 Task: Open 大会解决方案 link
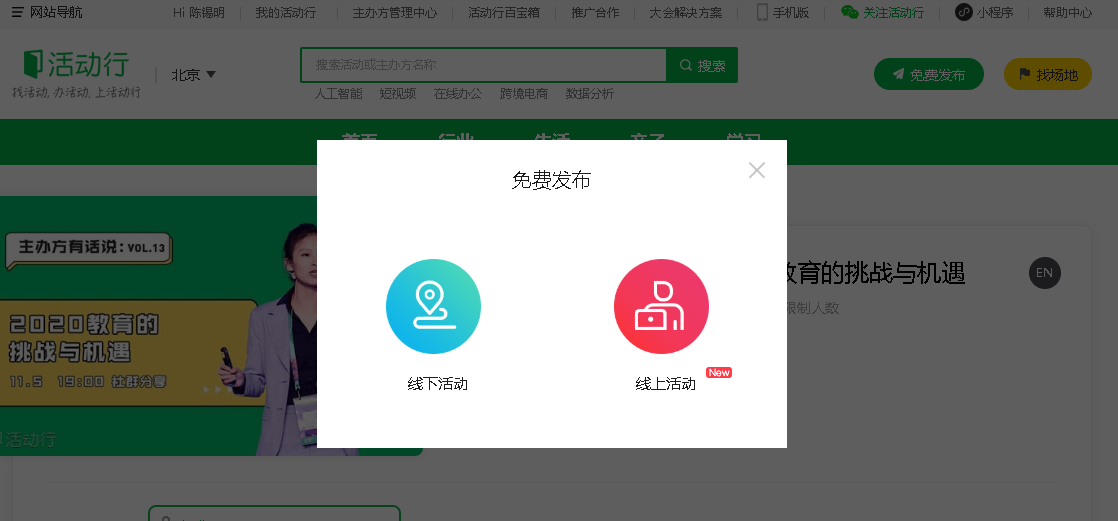(685, 13)
